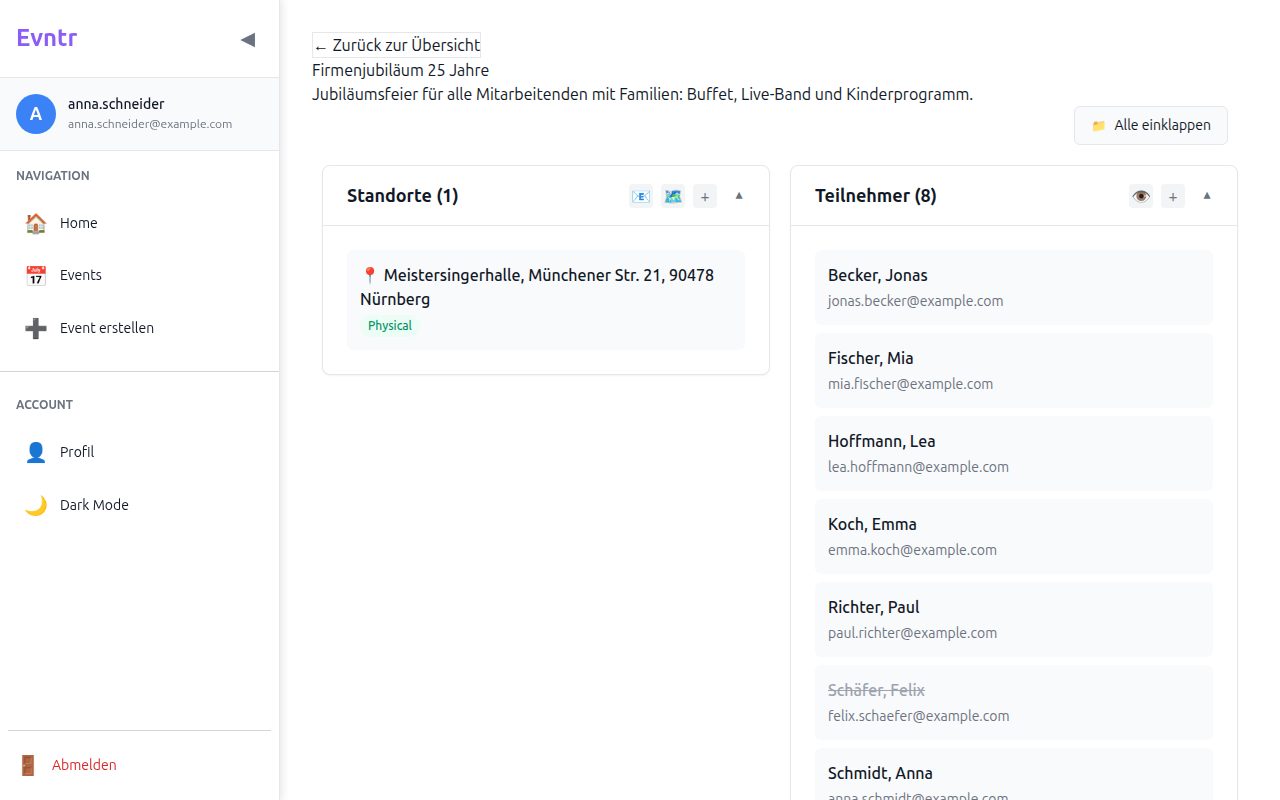Select participant Koch, Emma
Screen dimensions: 1280x800
click(1014, 536)
